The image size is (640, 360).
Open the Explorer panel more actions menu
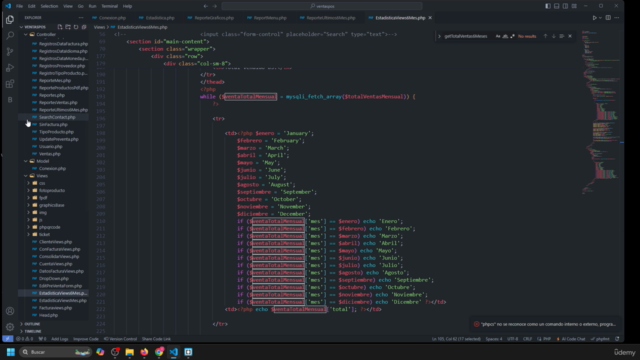[81, 18]
